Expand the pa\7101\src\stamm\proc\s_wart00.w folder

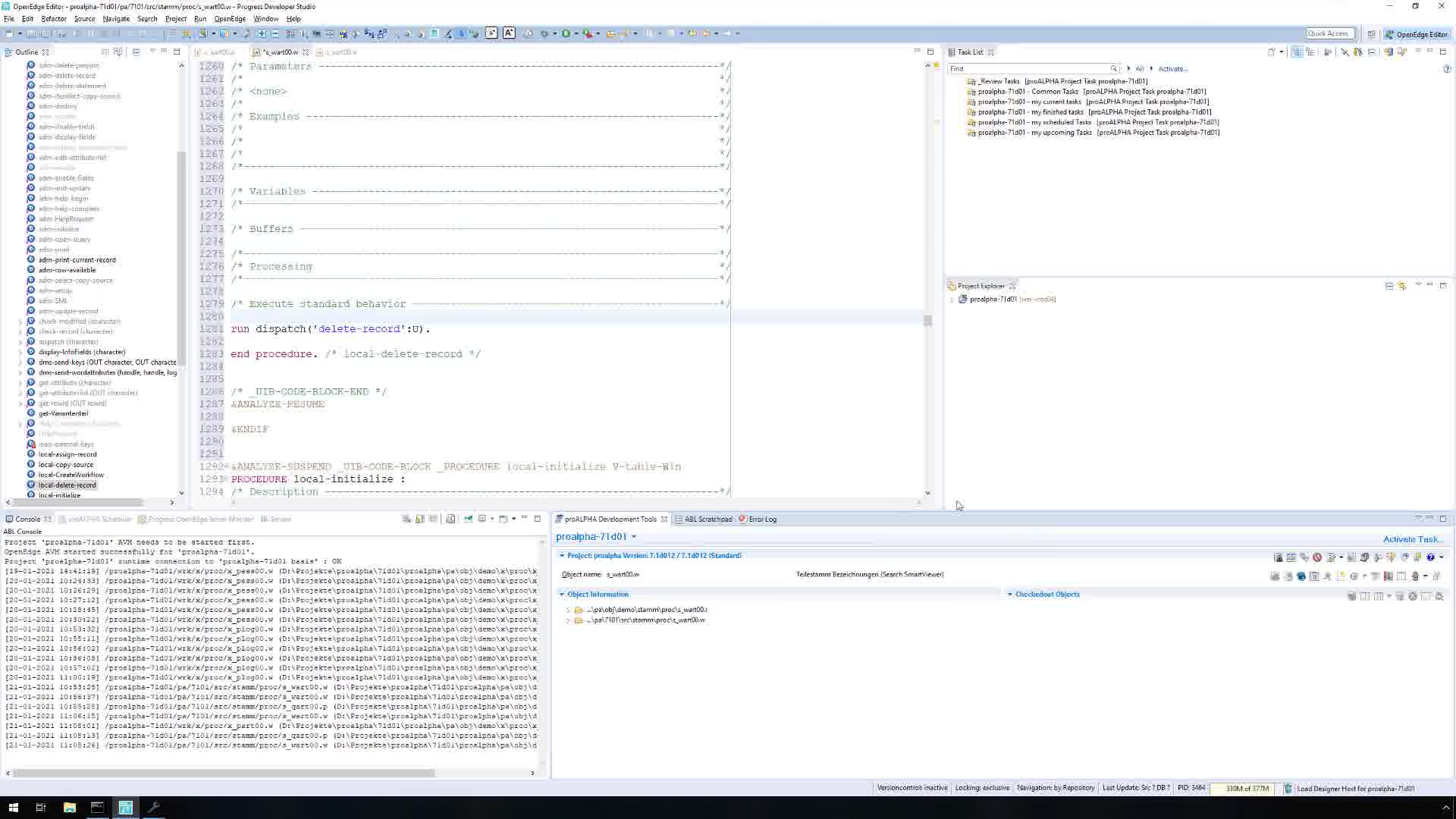pyautogui.click(x=568, y=620)
